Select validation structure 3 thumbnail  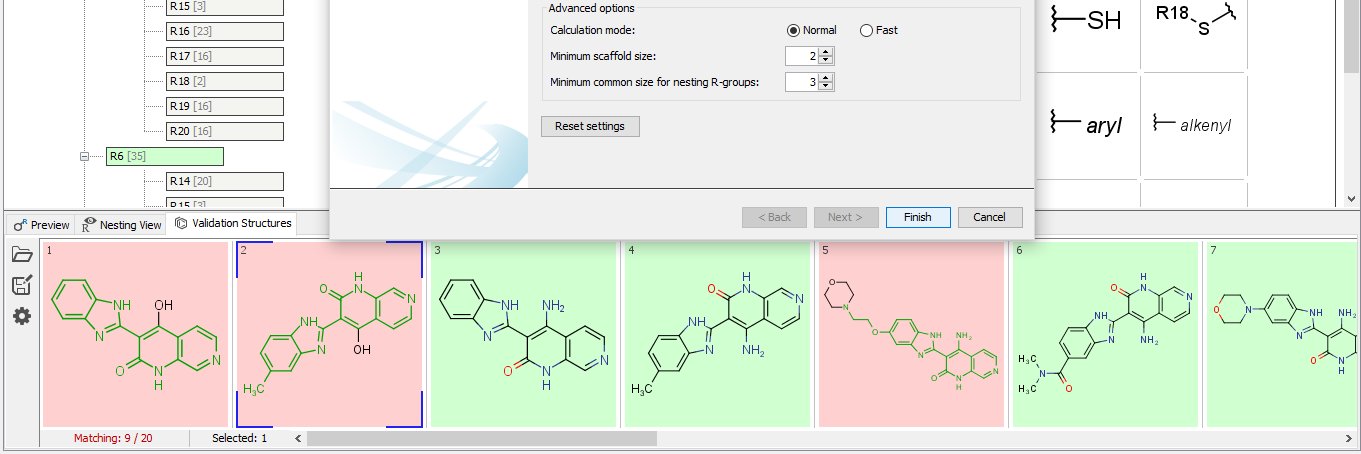point(524,334)
